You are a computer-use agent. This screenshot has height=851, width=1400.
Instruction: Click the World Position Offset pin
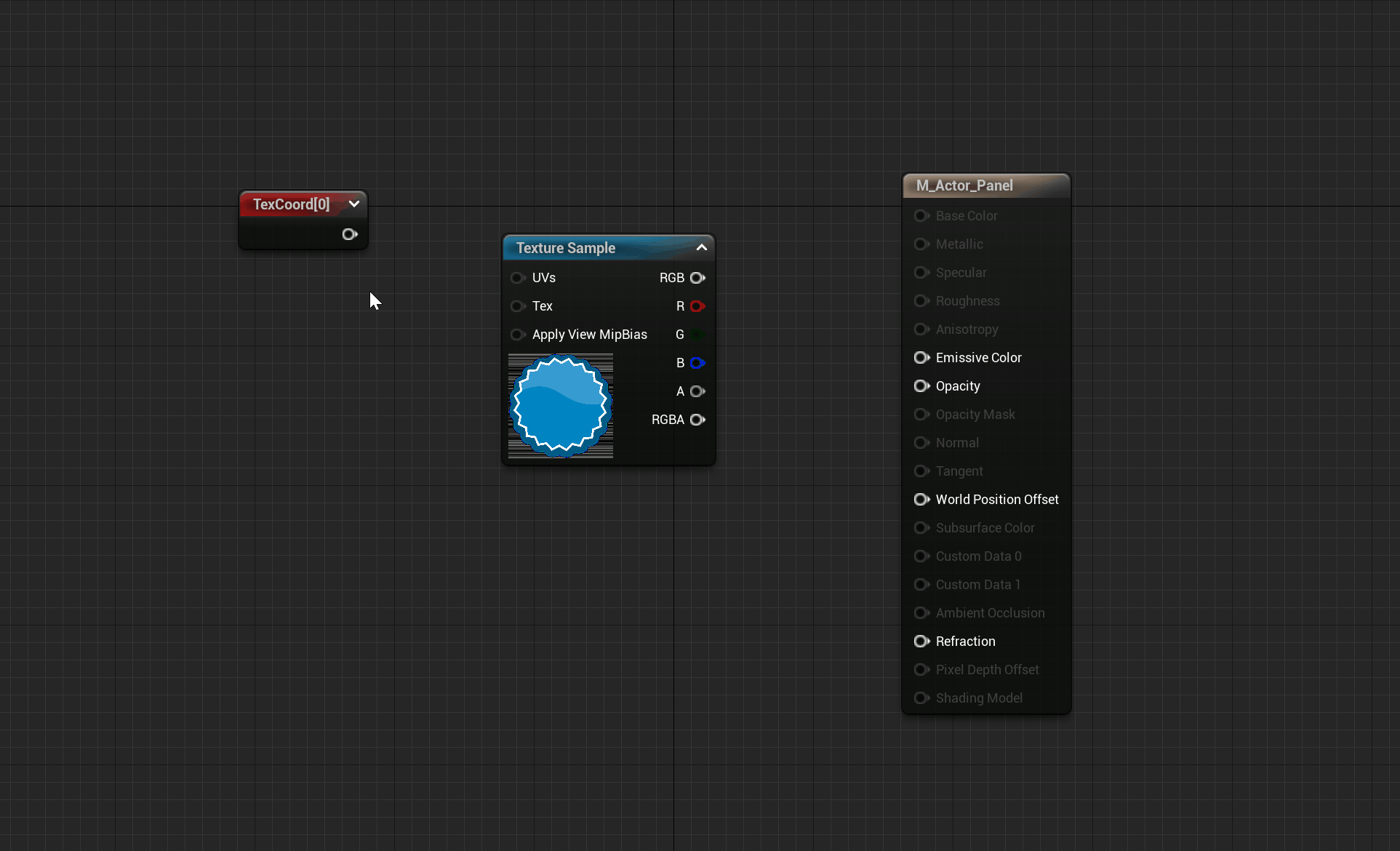pos(921,500)
